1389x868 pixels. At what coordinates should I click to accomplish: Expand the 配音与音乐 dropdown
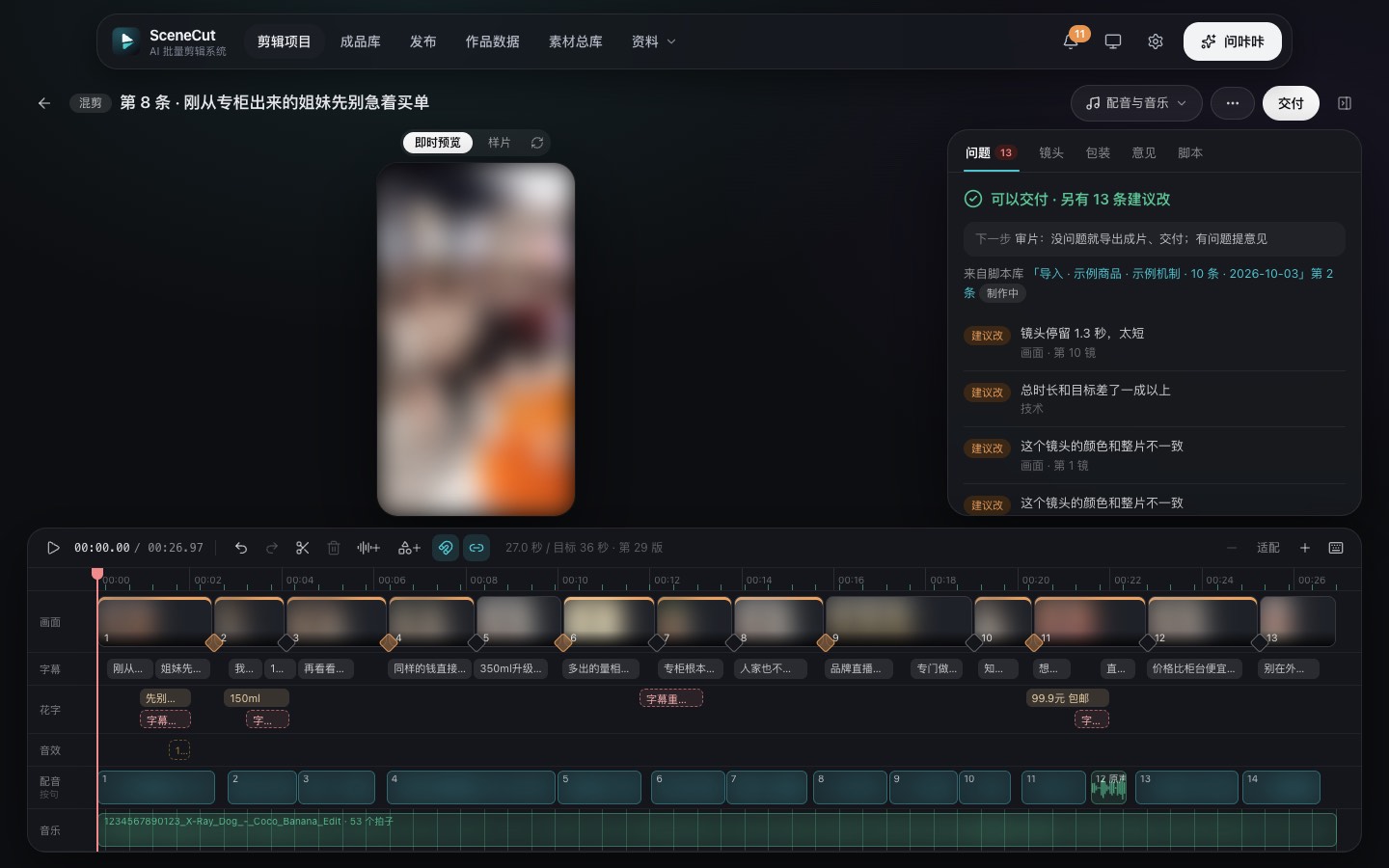[x=1136, y=103]
